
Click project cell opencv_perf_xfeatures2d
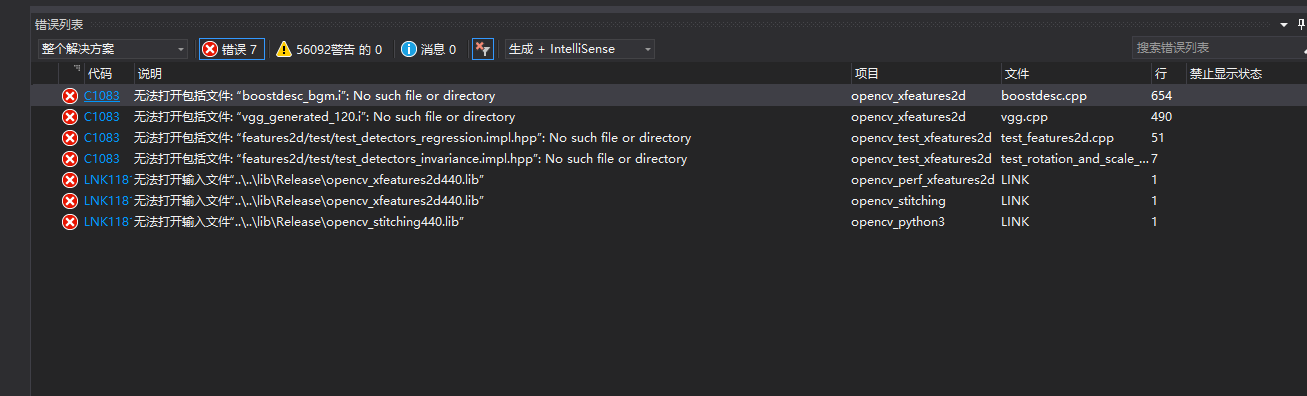[922, 180]
